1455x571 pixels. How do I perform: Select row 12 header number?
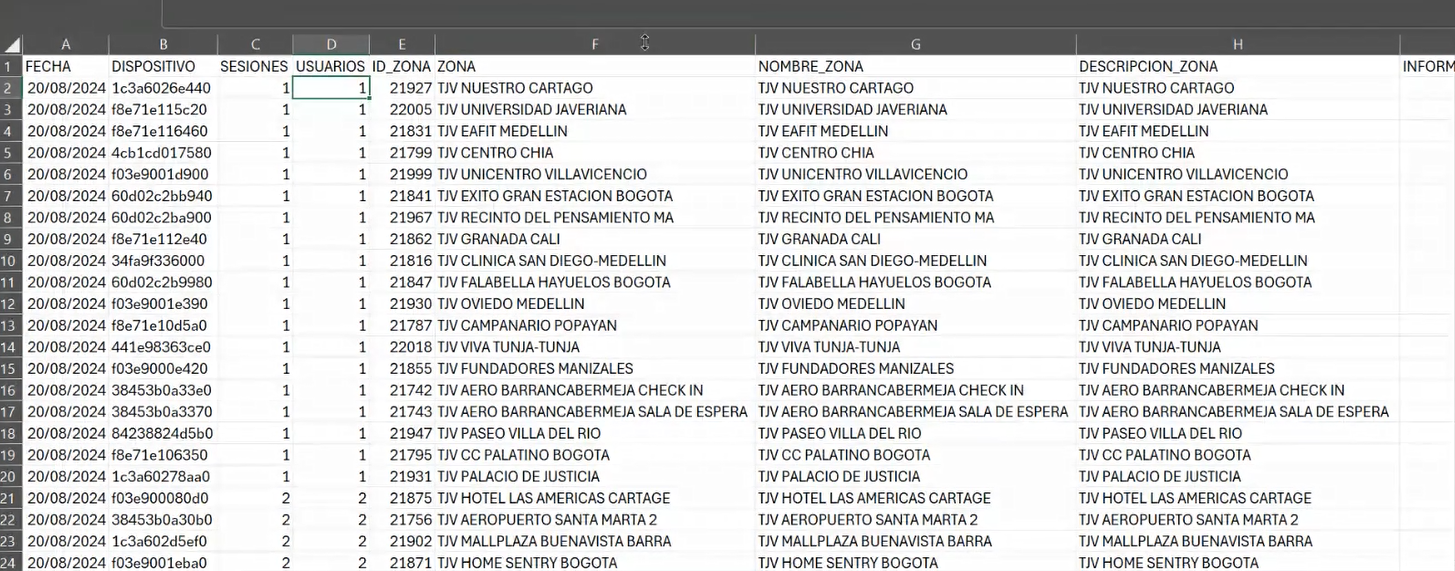11,304
